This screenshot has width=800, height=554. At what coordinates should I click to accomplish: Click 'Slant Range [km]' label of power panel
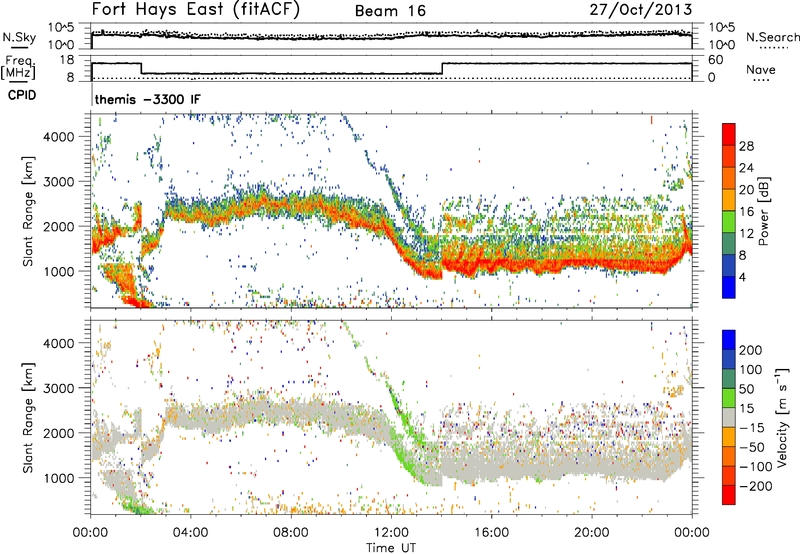pos(28,212)
